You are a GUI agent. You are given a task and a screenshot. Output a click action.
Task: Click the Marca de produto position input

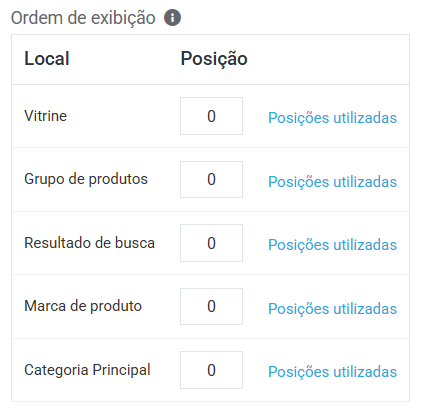(x=211, y=306)
